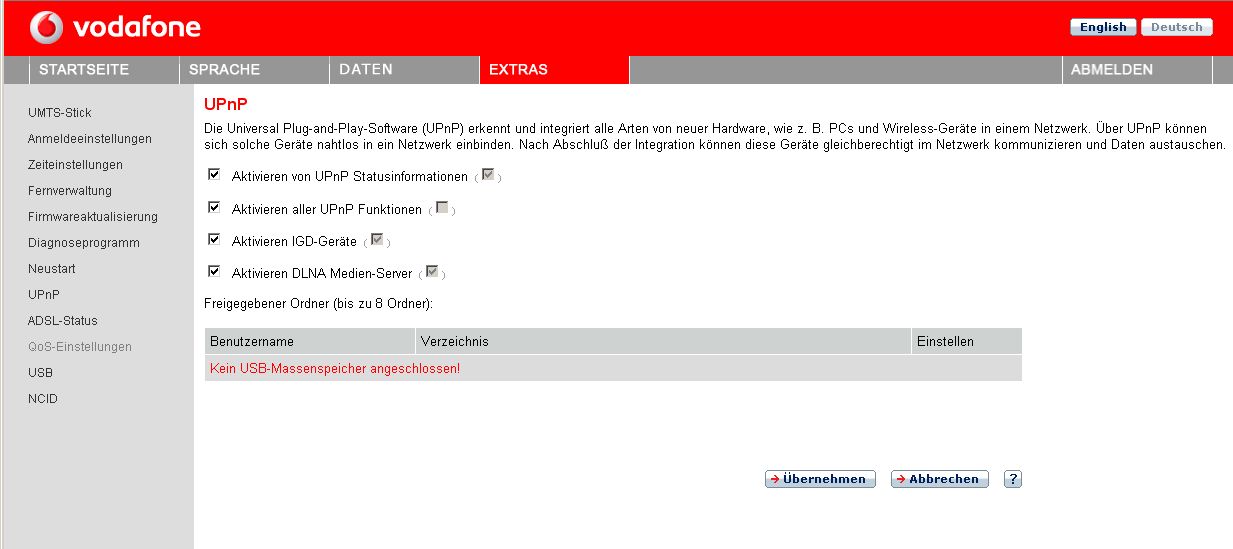
Task: Select the EXTRAS tab
Action: point(554,70)
